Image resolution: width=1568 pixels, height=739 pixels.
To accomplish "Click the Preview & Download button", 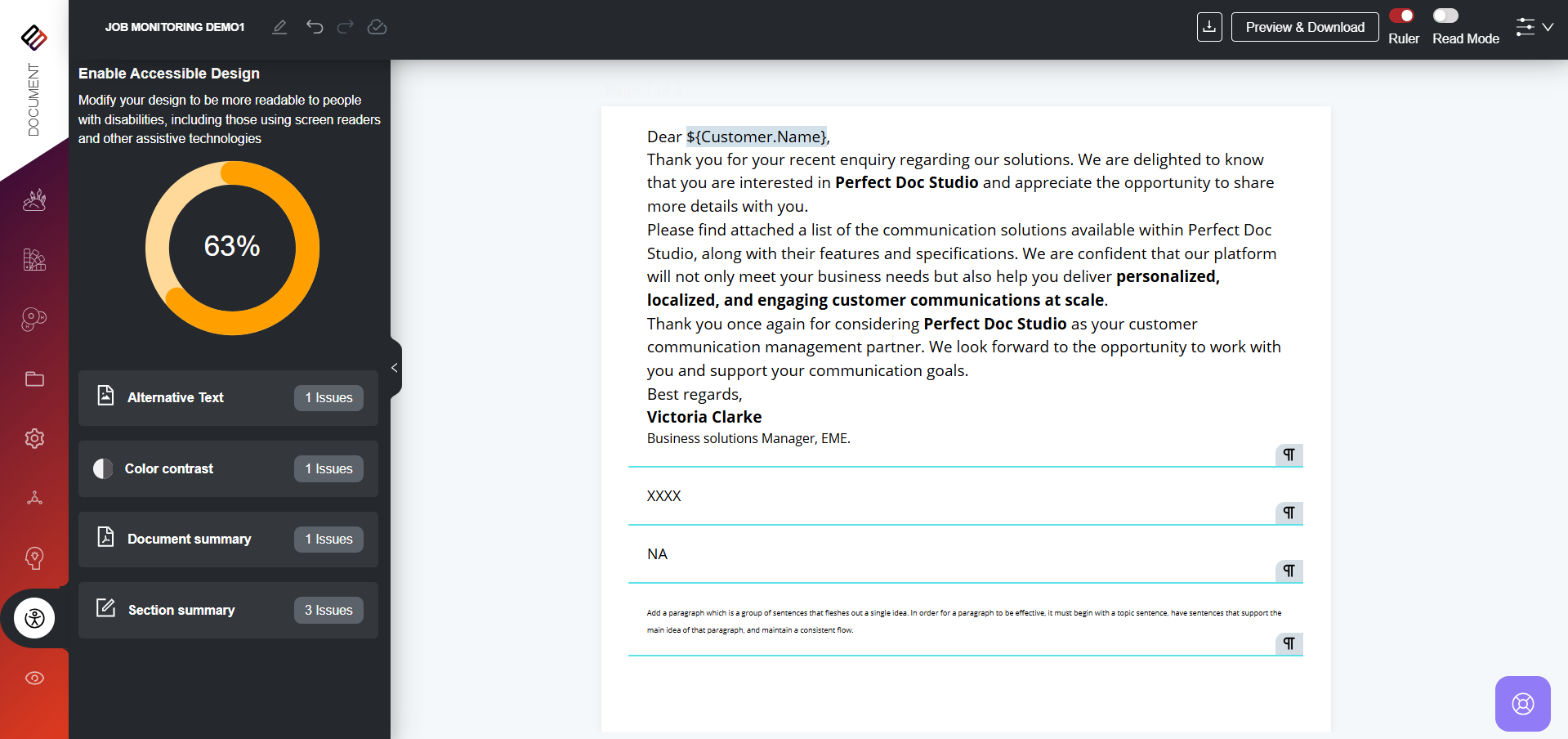I will tap(1305, 27).
